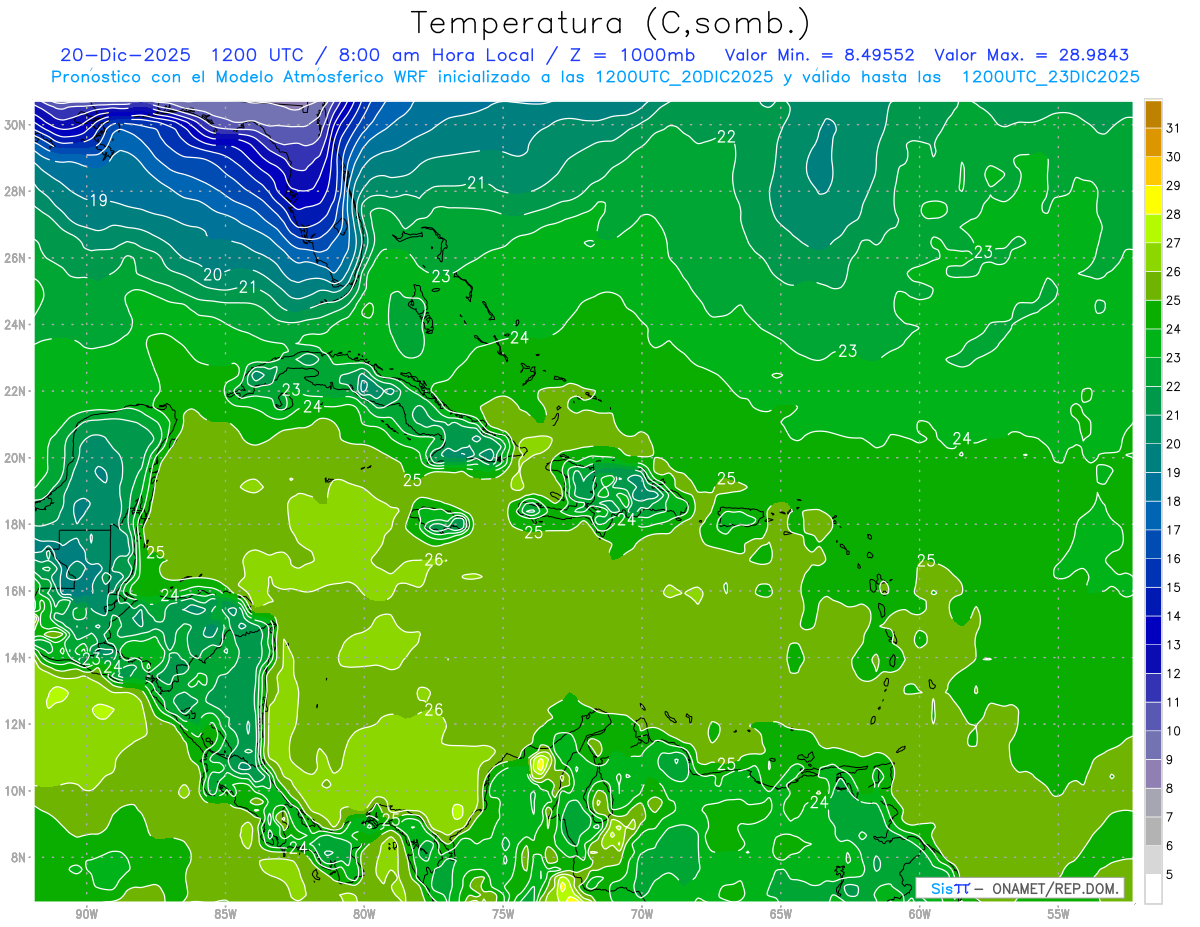Click the '1200UTC_20DIC2025' initialization time

pyautogui.click(x=684, y=77)
